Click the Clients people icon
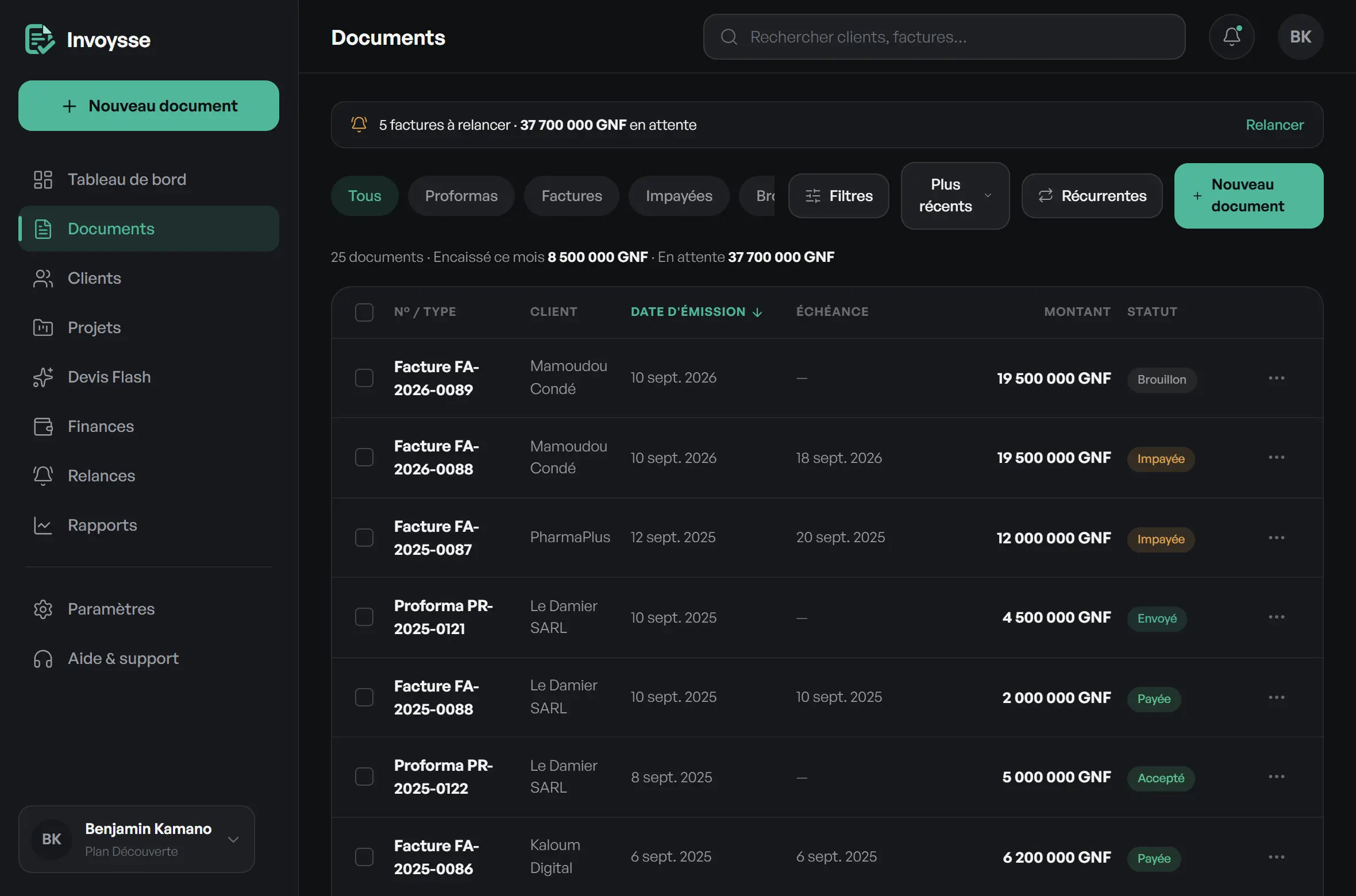The height and width of the screenshot is (896, 1356). point(43,278)
